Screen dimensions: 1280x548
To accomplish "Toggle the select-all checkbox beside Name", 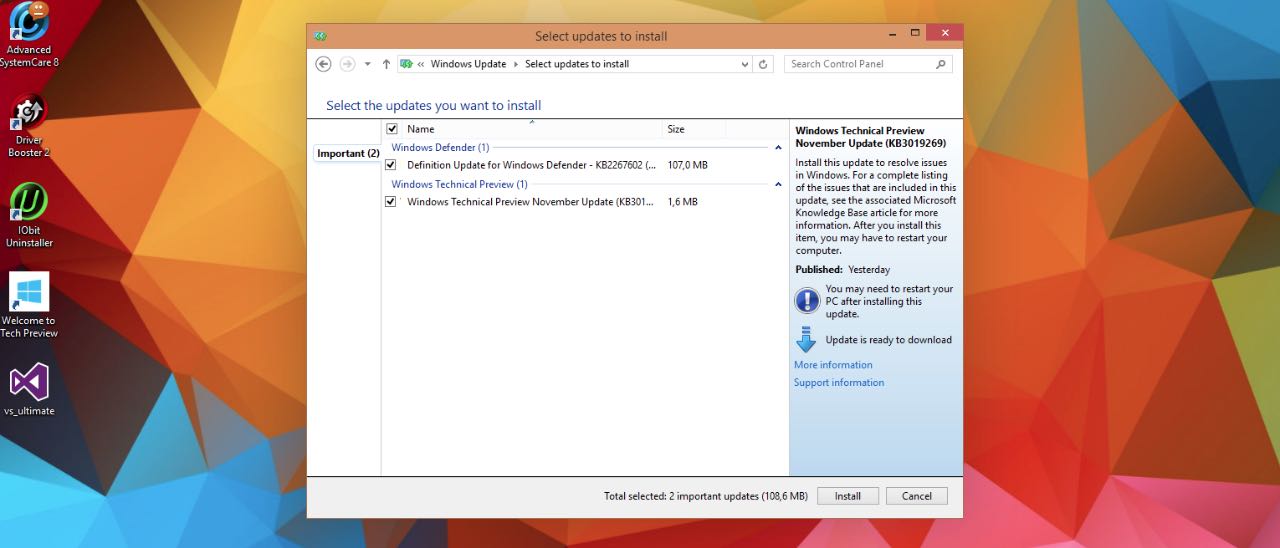I will coord(392,129).
